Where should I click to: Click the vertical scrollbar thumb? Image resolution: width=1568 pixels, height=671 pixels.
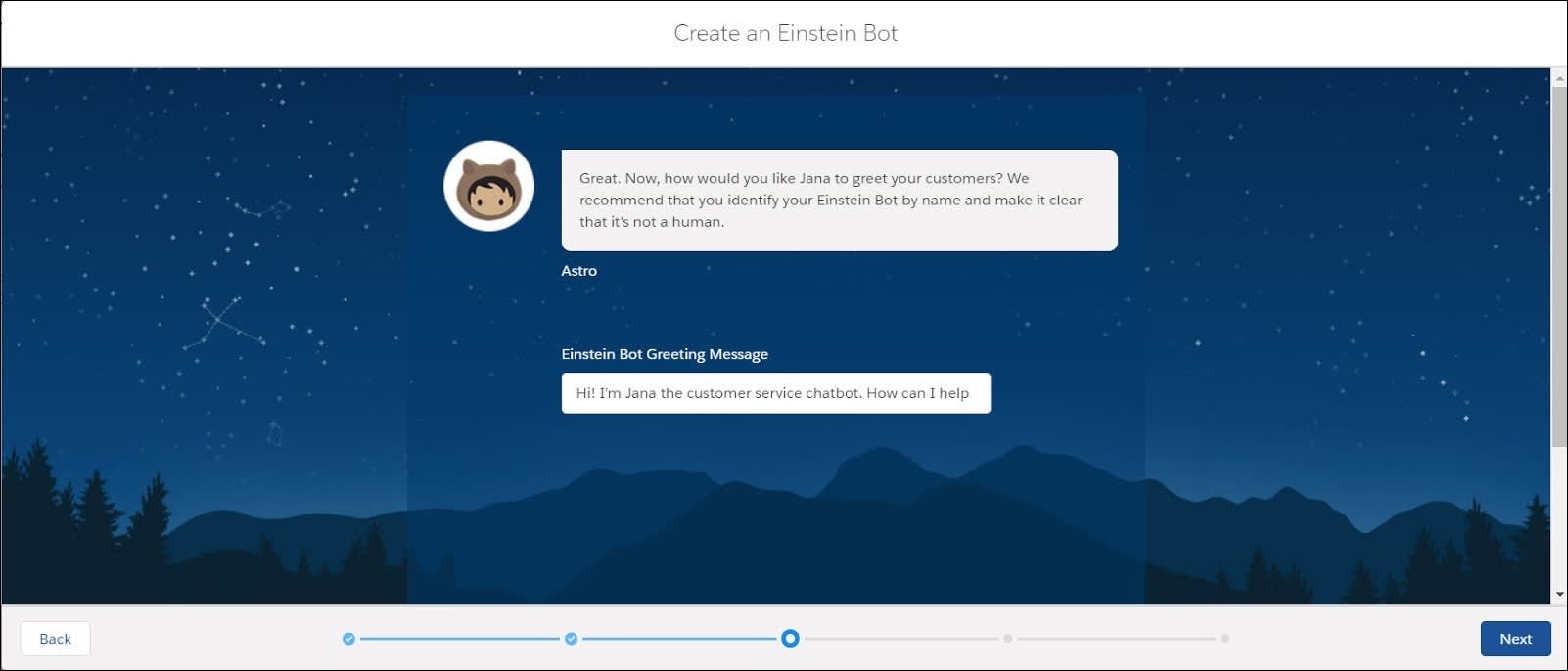click(x=1559, y=266)
